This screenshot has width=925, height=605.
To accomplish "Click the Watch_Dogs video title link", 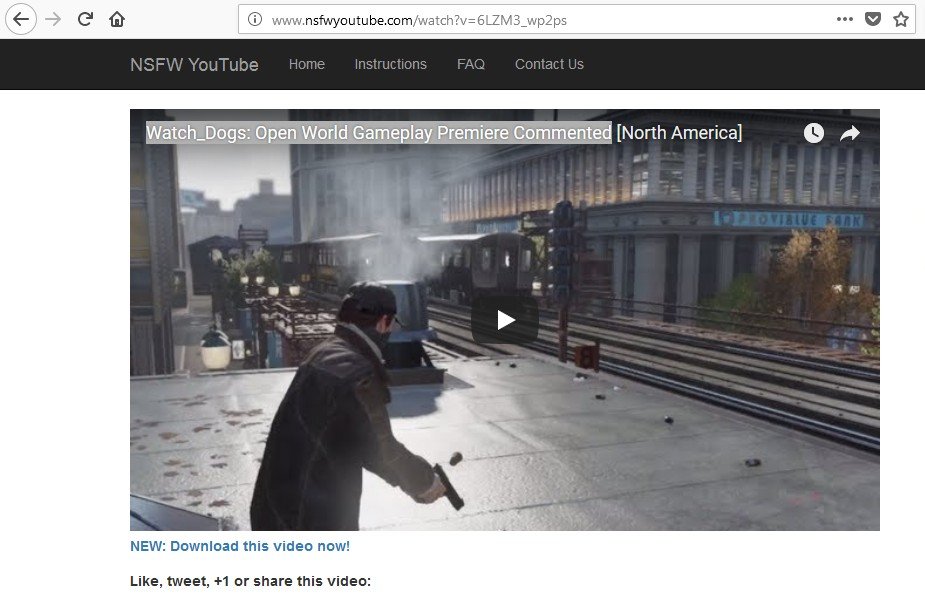I will click(x=444, y=133).
